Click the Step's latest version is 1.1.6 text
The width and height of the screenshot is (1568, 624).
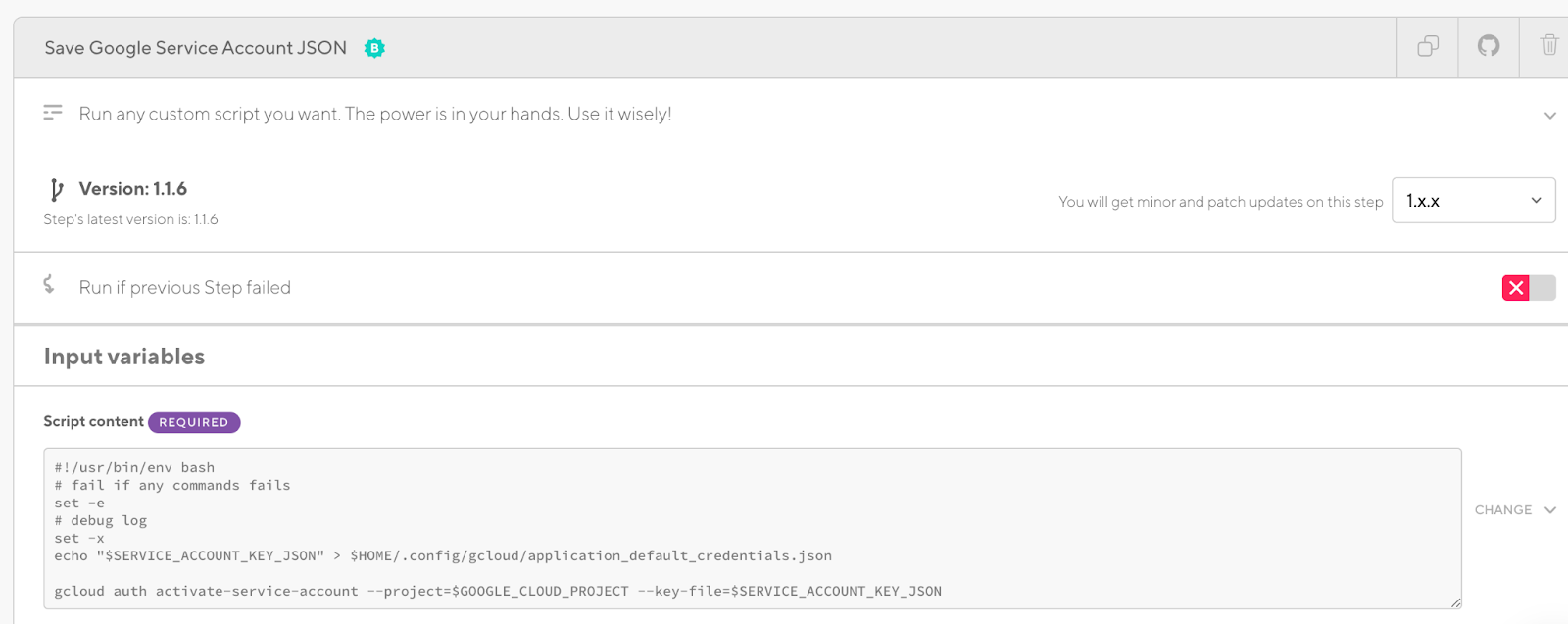click(x=130, y=219)
